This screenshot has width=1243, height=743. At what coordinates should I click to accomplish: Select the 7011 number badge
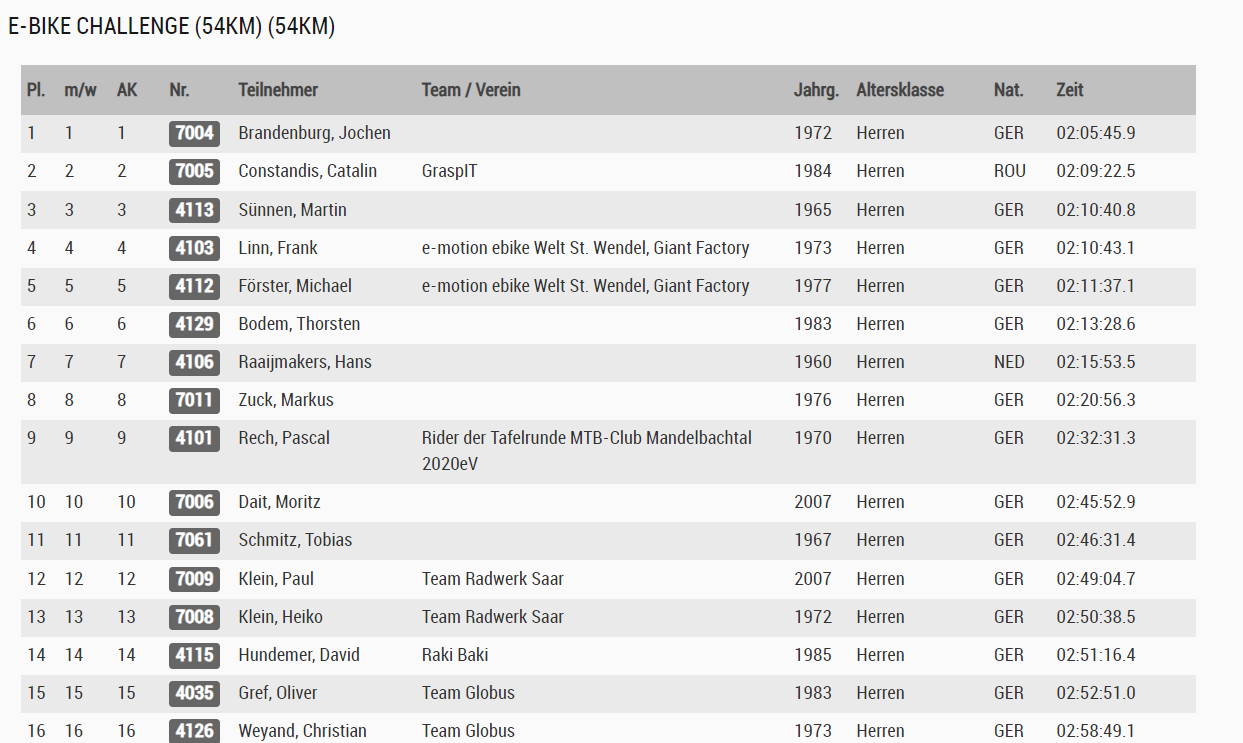pyautogui.click(x=194, y=400)
